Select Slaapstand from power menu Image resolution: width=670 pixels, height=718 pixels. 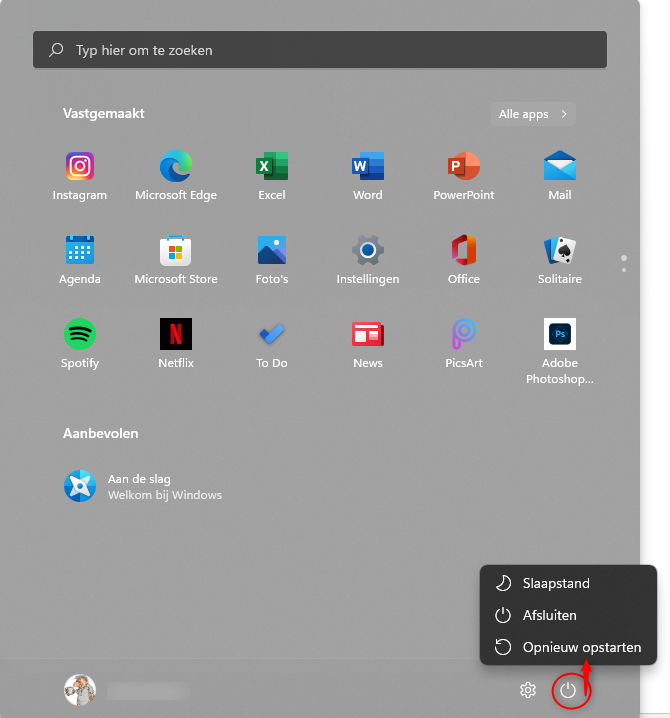[x=568, y=583]
